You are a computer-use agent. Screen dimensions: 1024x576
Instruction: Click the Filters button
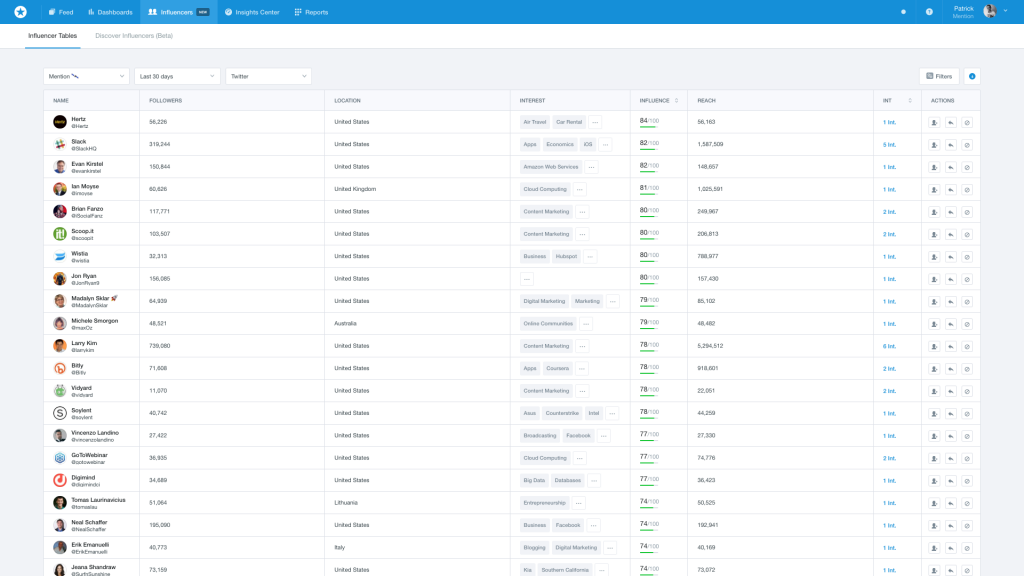tap(939, 76)
